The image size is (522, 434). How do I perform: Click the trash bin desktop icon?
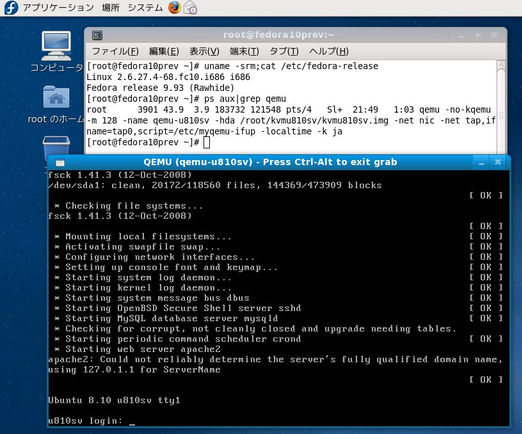pyautogui.click(x=56, y=147)
